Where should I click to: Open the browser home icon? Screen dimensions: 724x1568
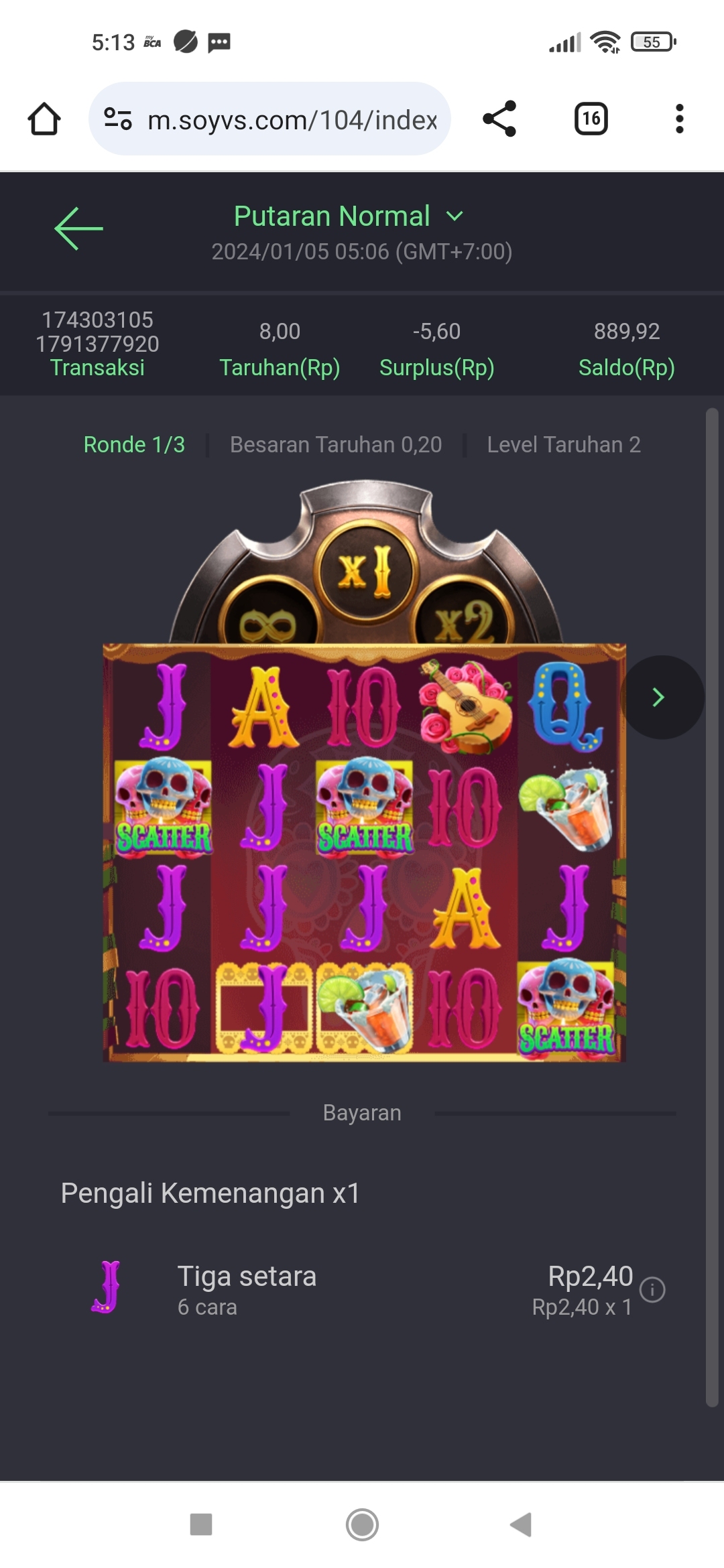(44, 119)
